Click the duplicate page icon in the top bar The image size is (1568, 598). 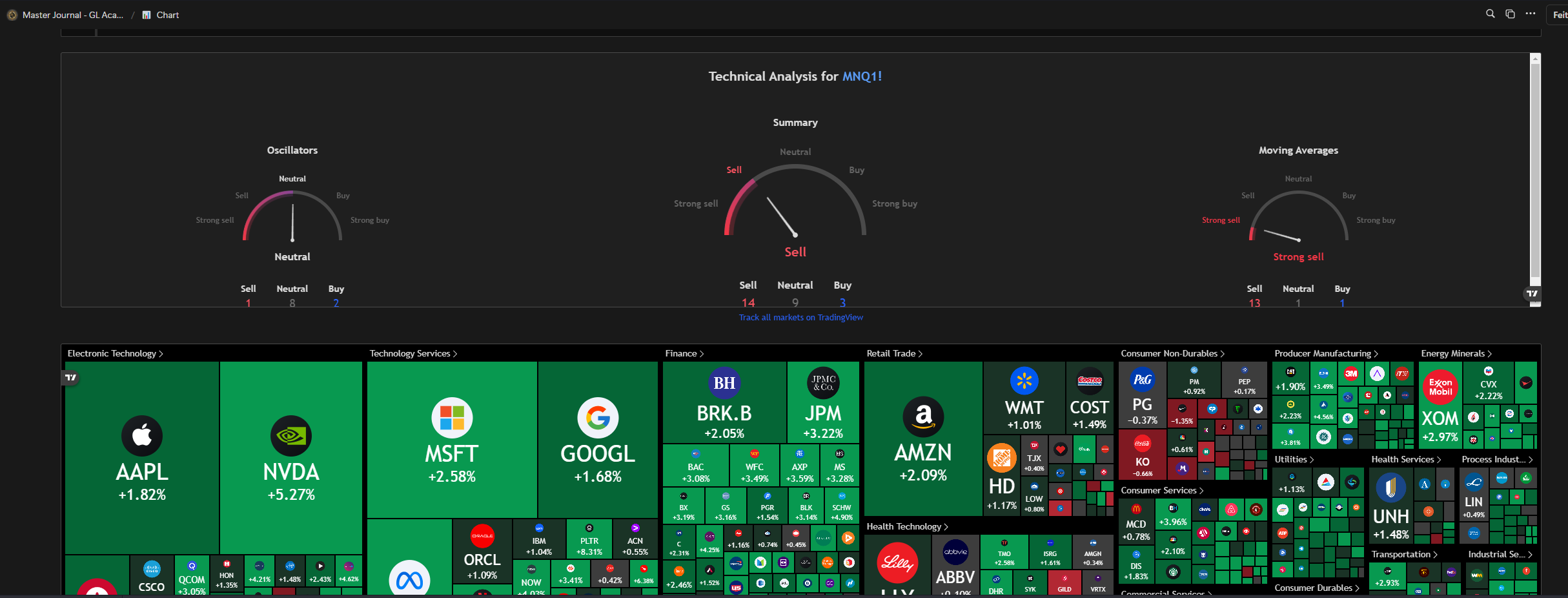[1510, 14]
